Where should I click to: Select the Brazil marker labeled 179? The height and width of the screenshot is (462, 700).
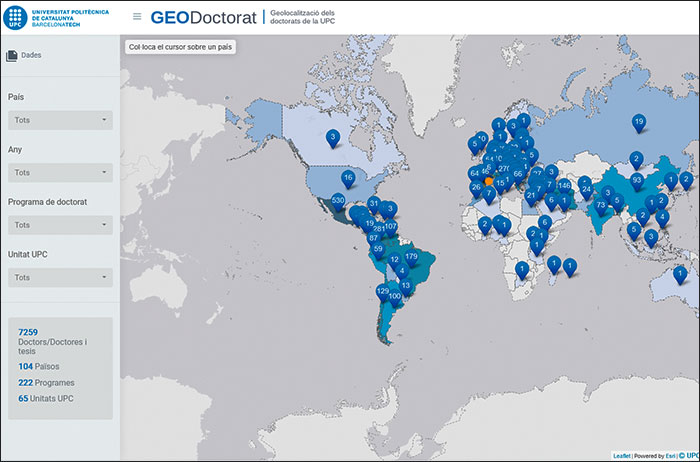pos(411,257)
